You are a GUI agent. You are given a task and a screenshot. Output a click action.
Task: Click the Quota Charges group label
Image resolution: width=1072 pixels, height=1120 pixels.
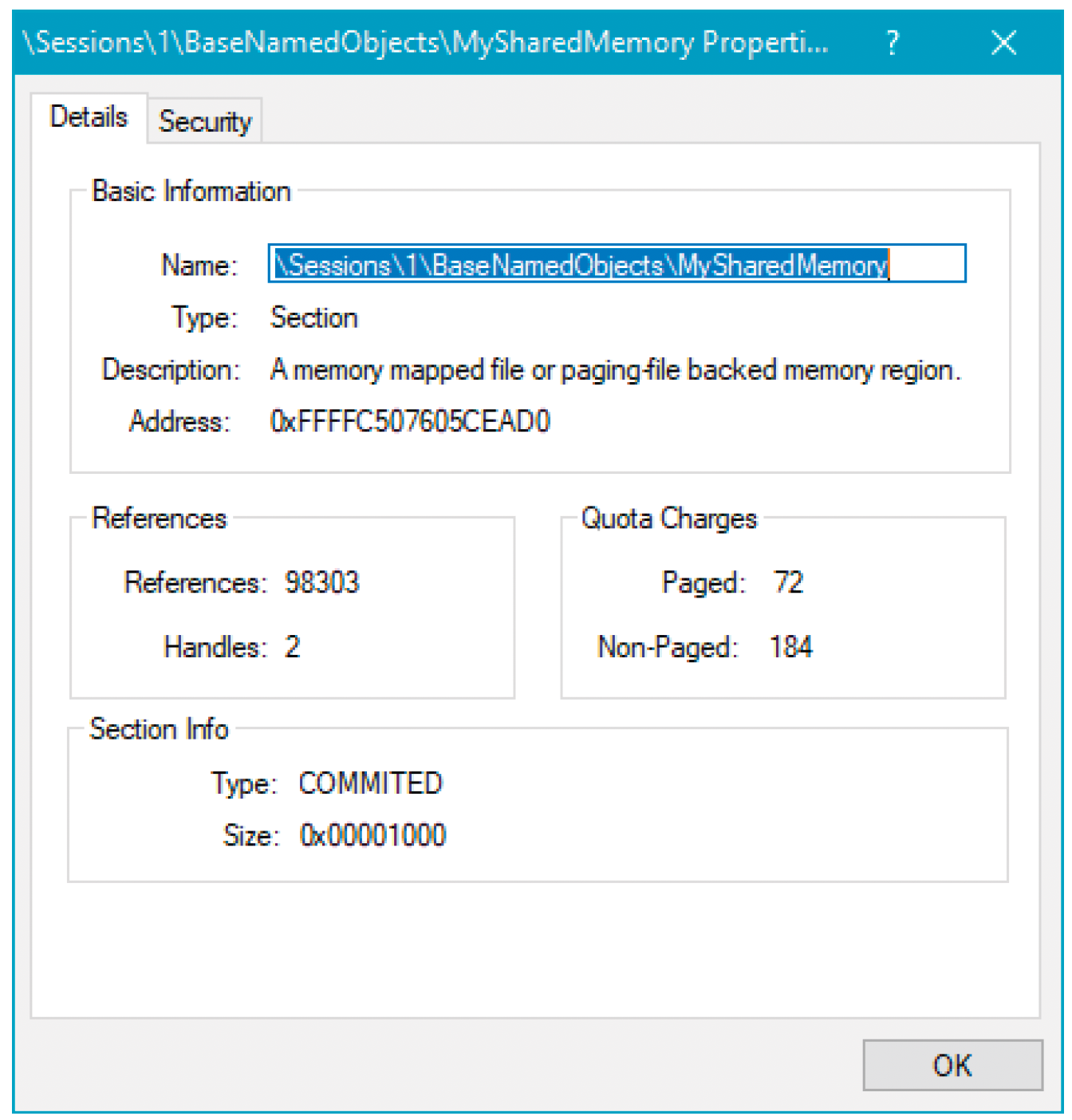668,519
